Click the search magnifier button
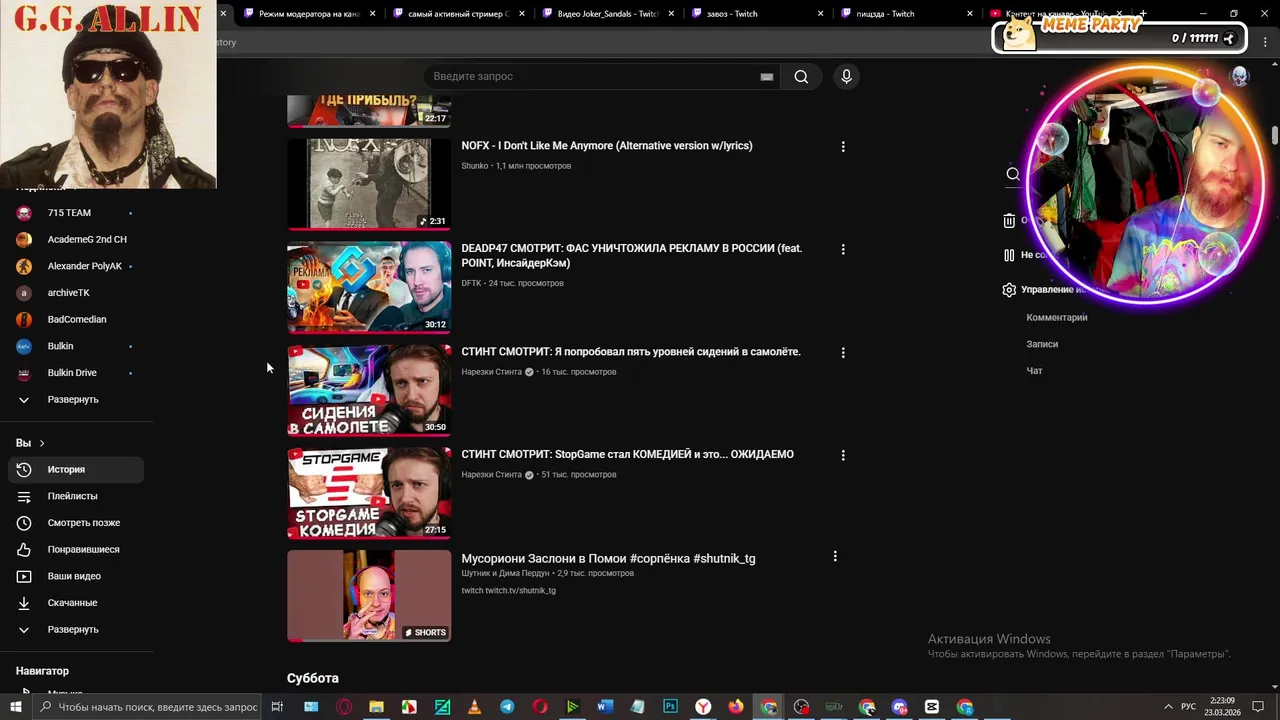This screenshot has width=1280, height=720. (801, 77)
